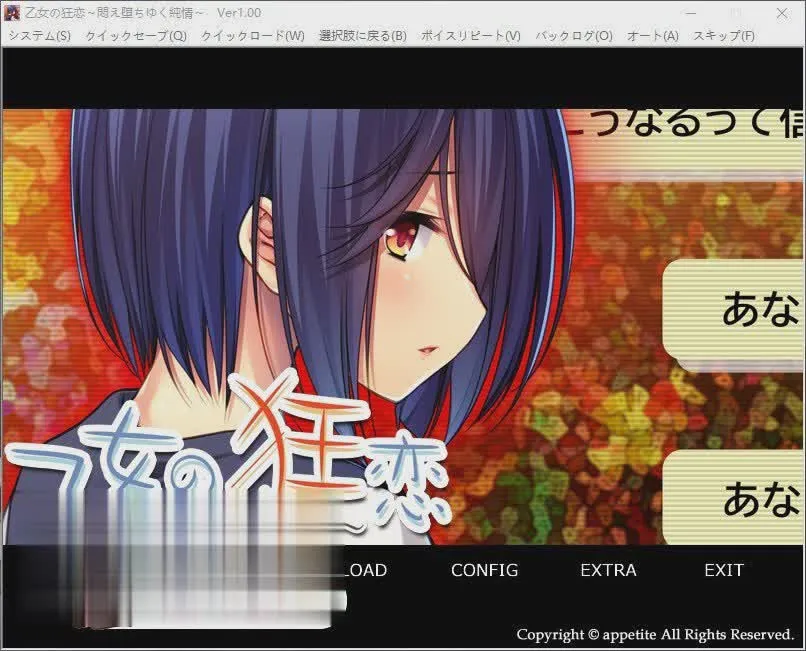806x651 pixels.
Task: Click the partially hidden LOAD button
Action: pos(366,570)
